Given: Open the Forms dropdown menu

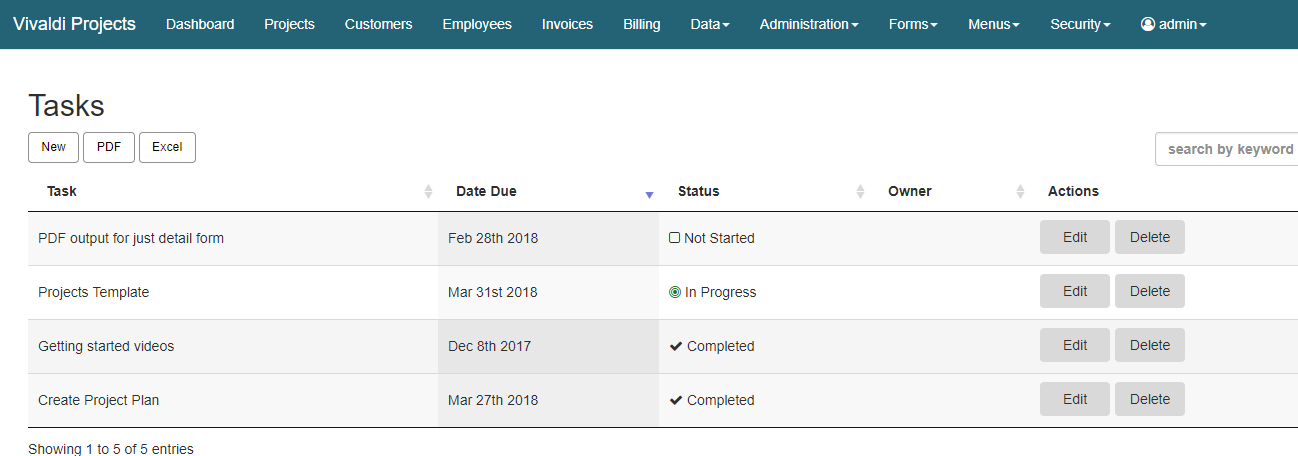Looking at the screenshot, I should tap(913, 24).
